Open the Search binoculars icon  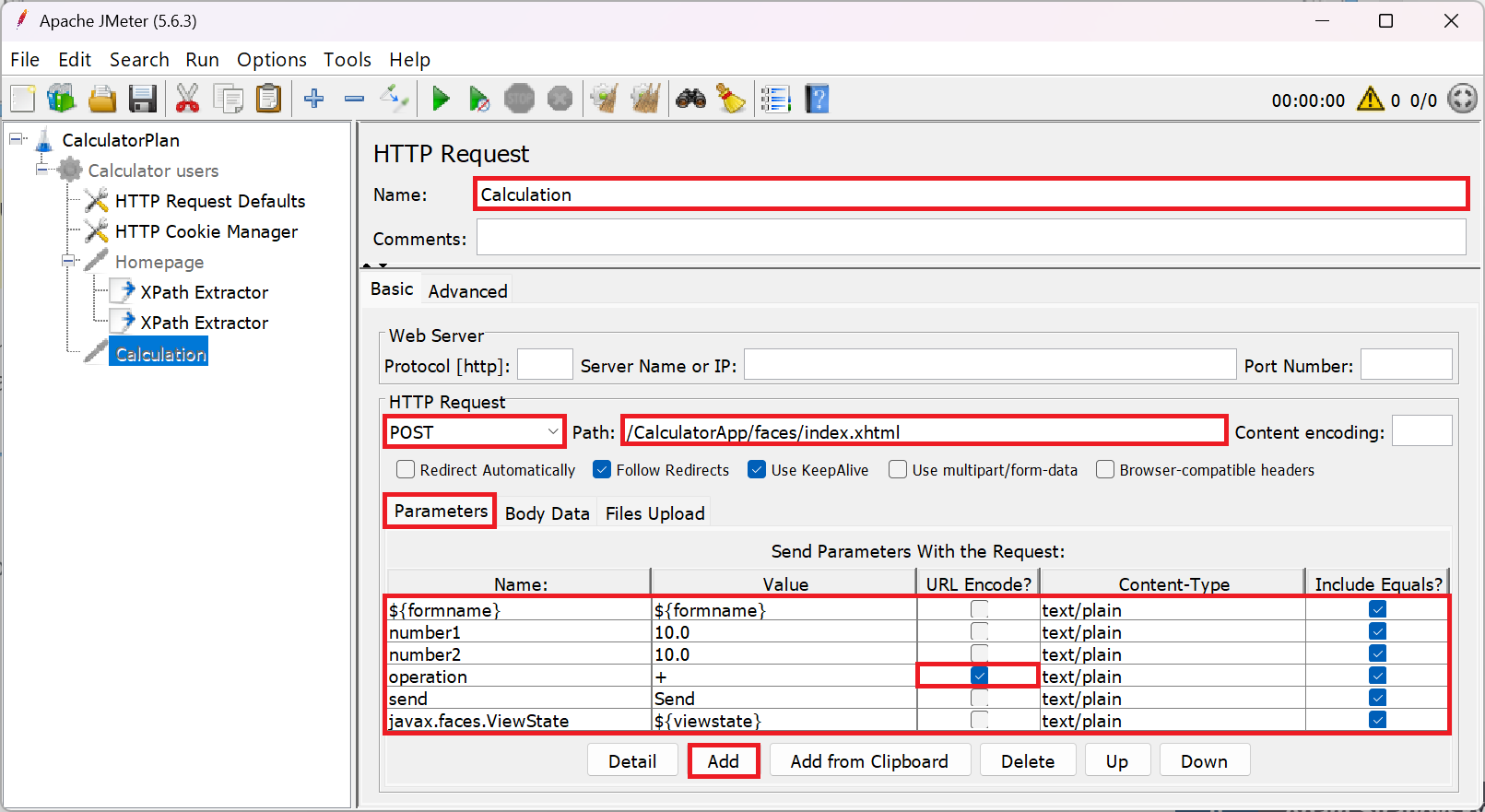(690, 99)
